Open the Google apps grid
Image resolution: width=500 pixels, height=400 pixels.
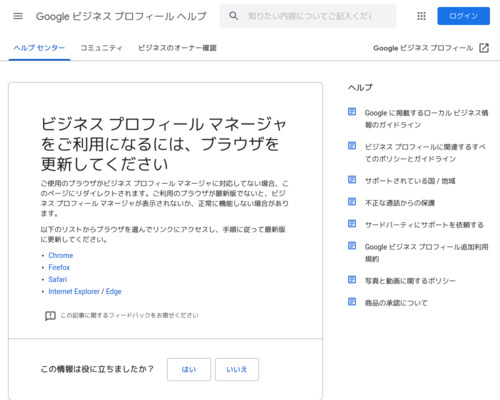click(421, 16)
